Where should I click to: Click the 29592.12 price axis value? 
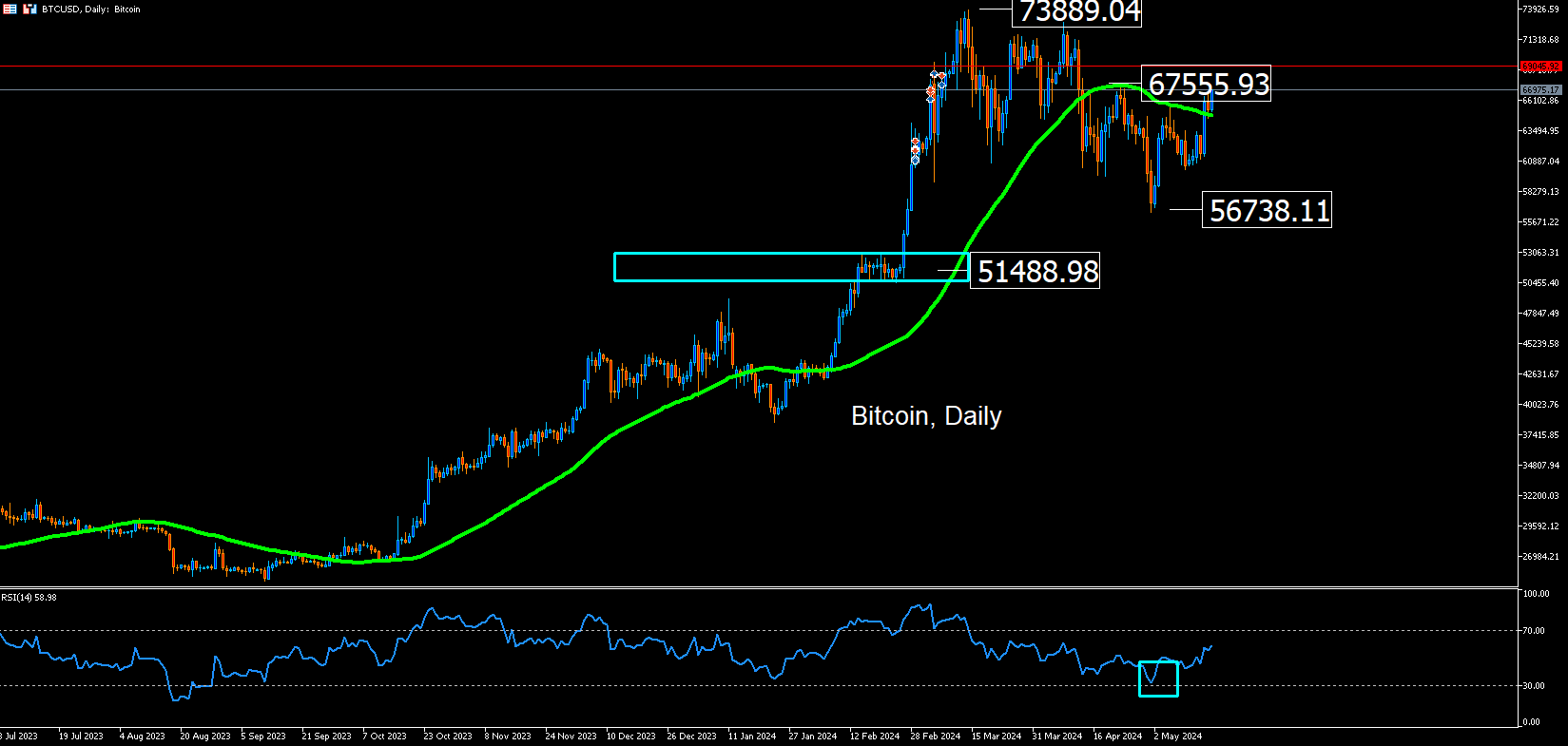click(1540, 526)
